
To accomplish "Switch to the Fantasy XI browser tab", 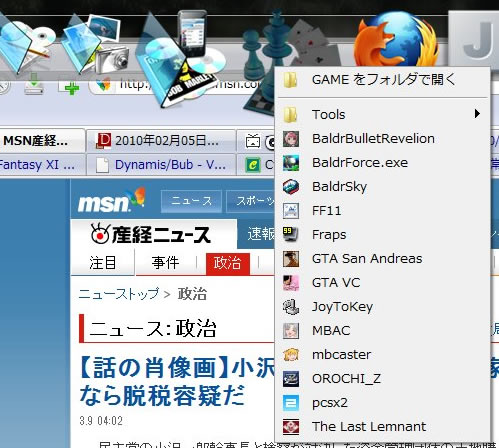I will [42, 165].
